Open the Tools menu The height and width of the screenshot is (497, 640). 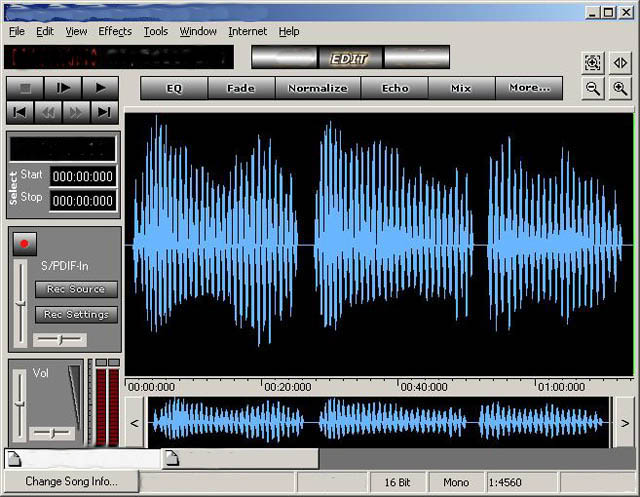click(156, 31)
